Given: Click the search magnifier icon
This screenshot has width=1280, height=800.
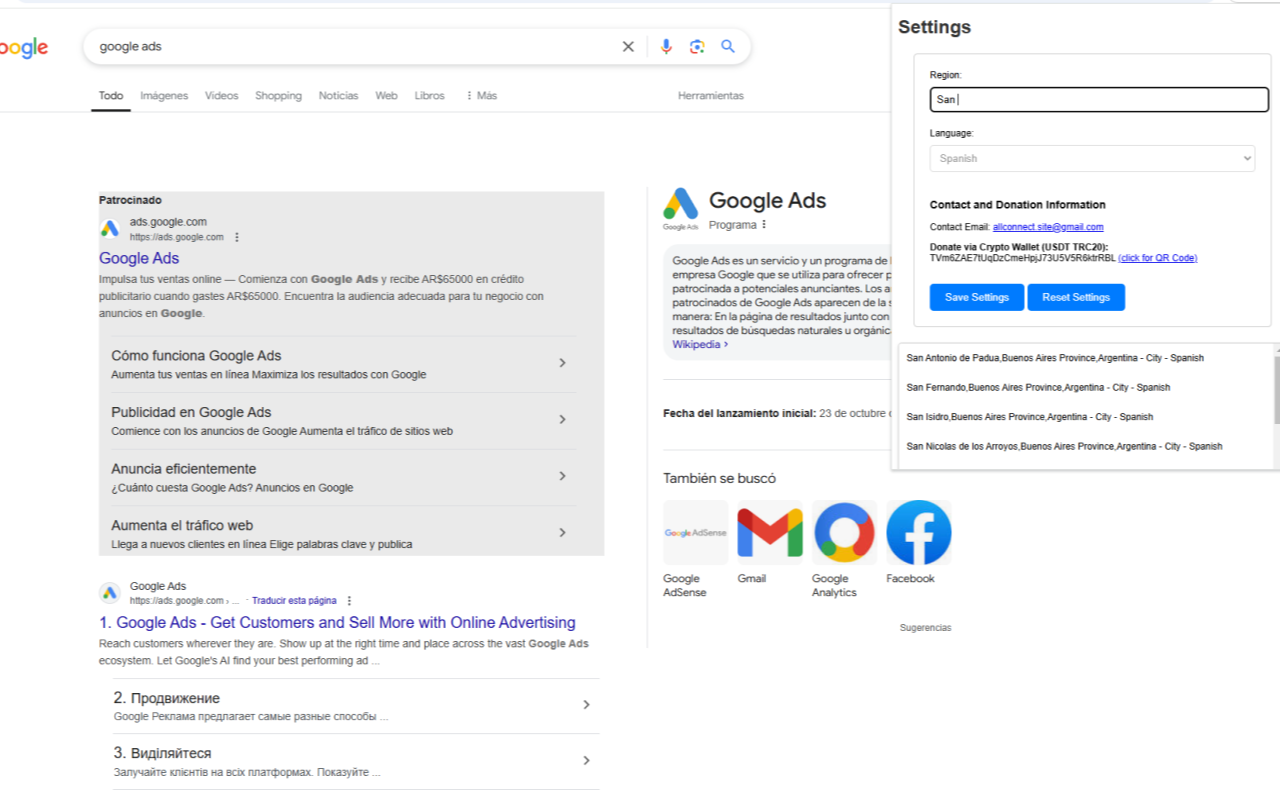Looking at the screenshot, I should pyautogui.click(x=727, y=46).
